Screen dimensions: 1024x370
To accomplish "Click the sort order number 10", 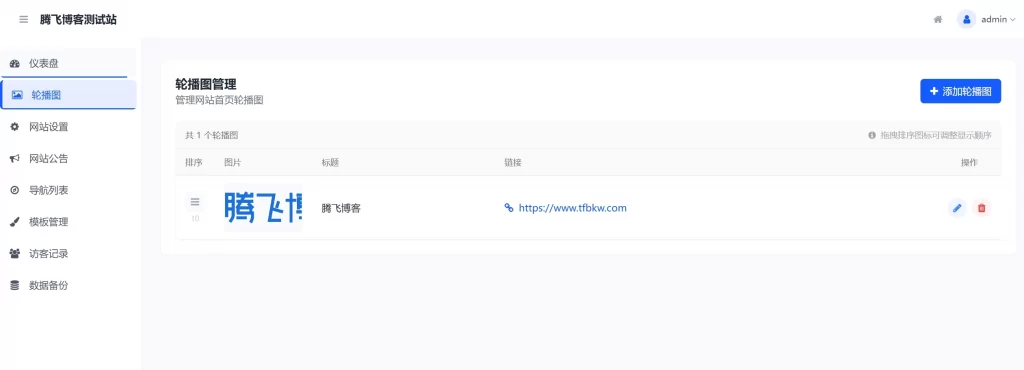I will (195, 219).
